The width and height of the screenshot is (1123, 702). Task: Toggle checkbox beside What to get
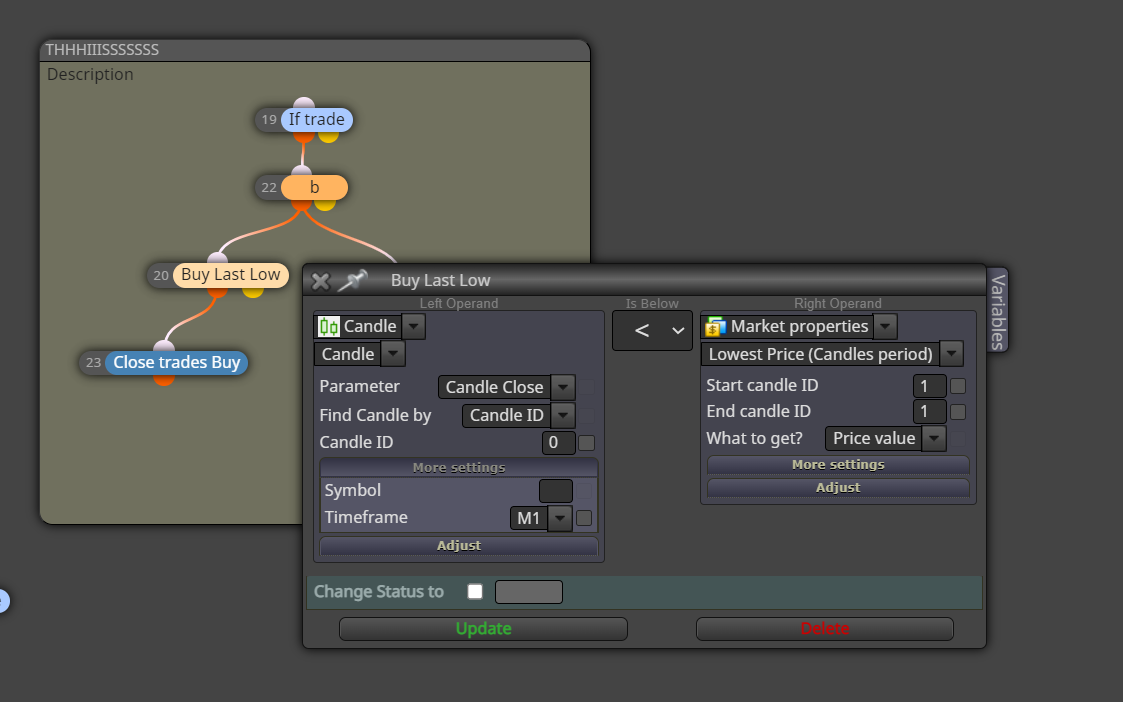958,438
